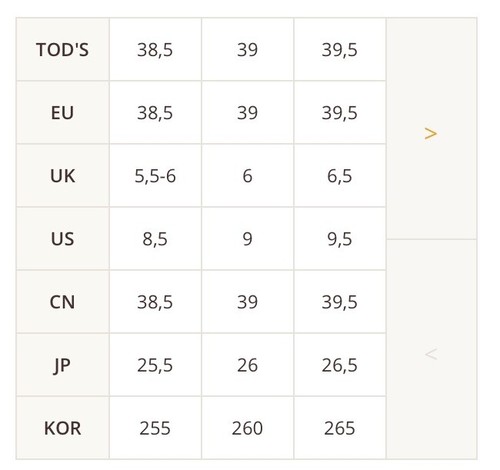This screenshot has height=470, width=500.
Task: Click the KOR 265 size cell
Action: click(x=340, y=428)
